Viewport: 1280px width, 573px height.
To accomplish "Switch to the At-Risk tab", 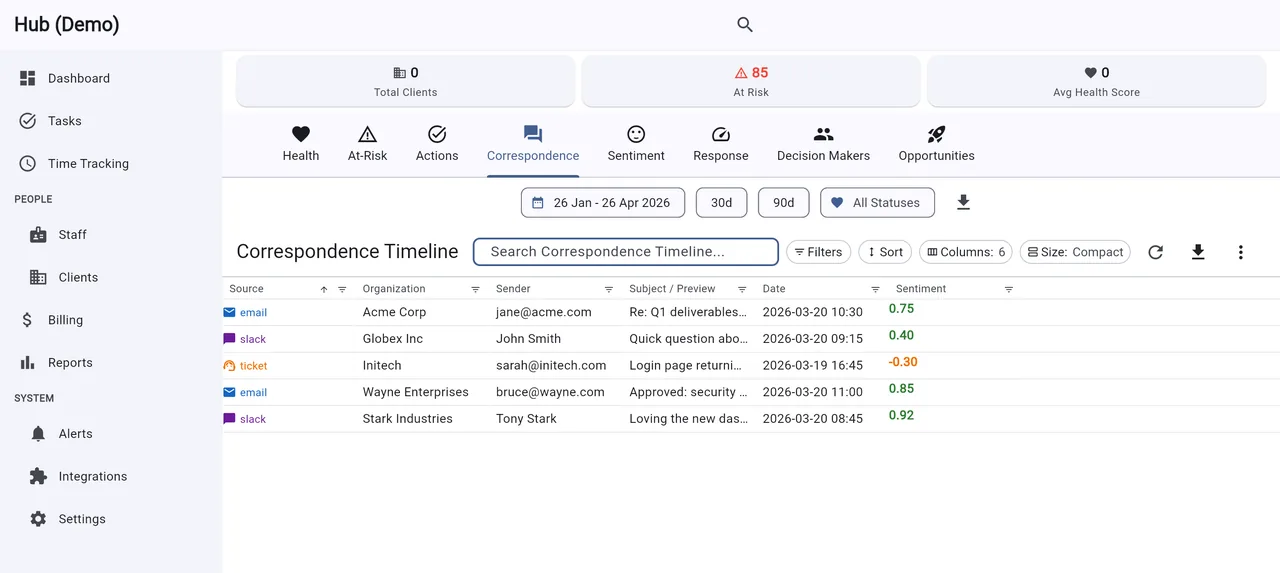I will point(367,144).
